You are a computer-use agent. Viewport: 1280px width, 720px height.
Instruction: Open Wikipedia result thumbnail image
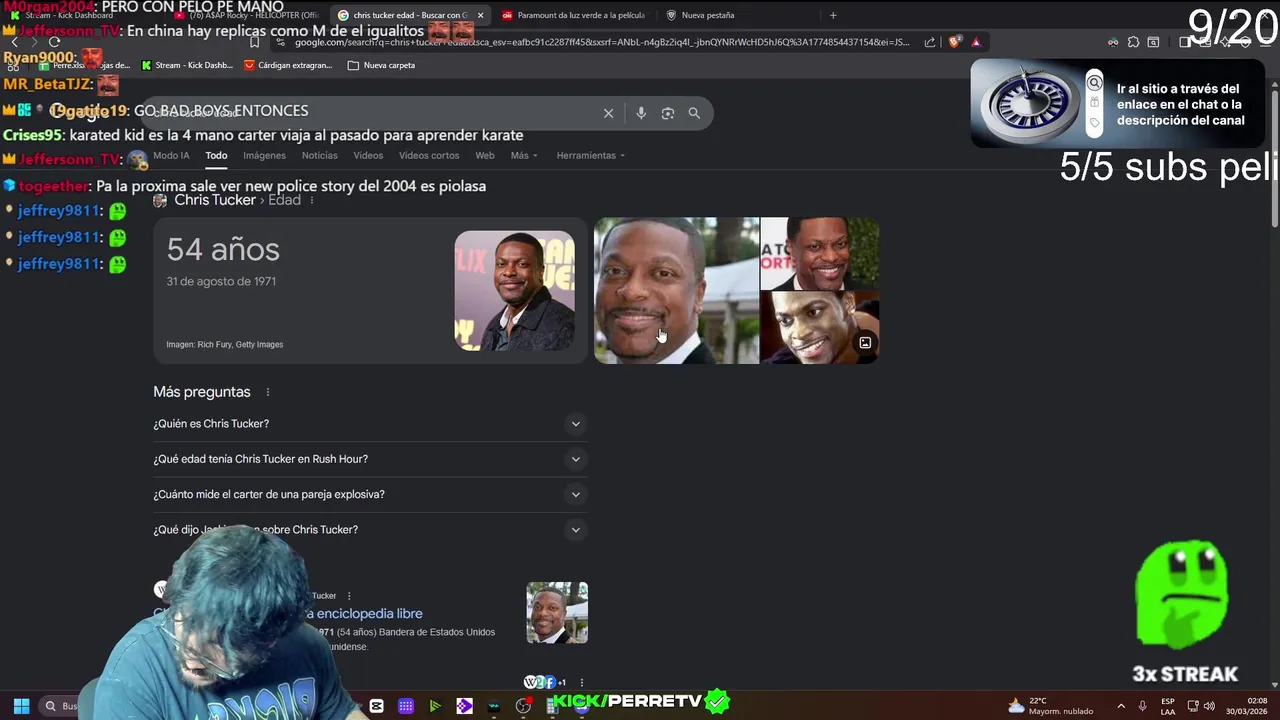557,613
